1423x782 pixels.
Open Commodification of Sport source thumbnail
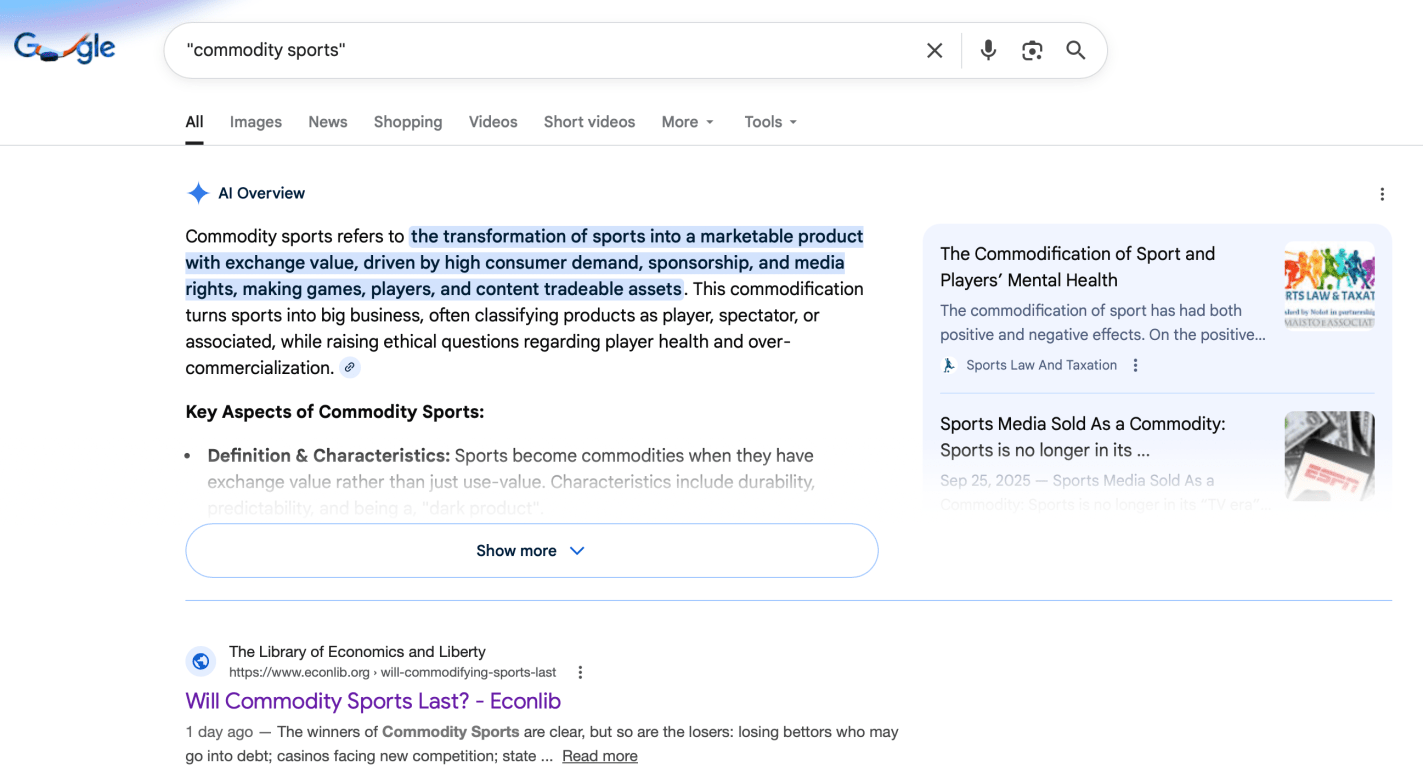click(1328, 285)
